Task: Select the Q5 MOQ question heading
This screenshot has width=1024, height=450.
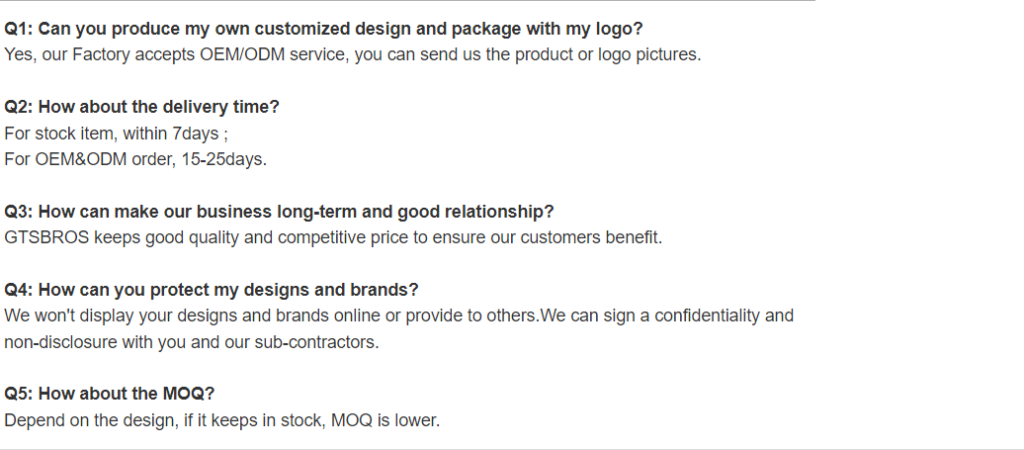Action: tap(109, 394)
